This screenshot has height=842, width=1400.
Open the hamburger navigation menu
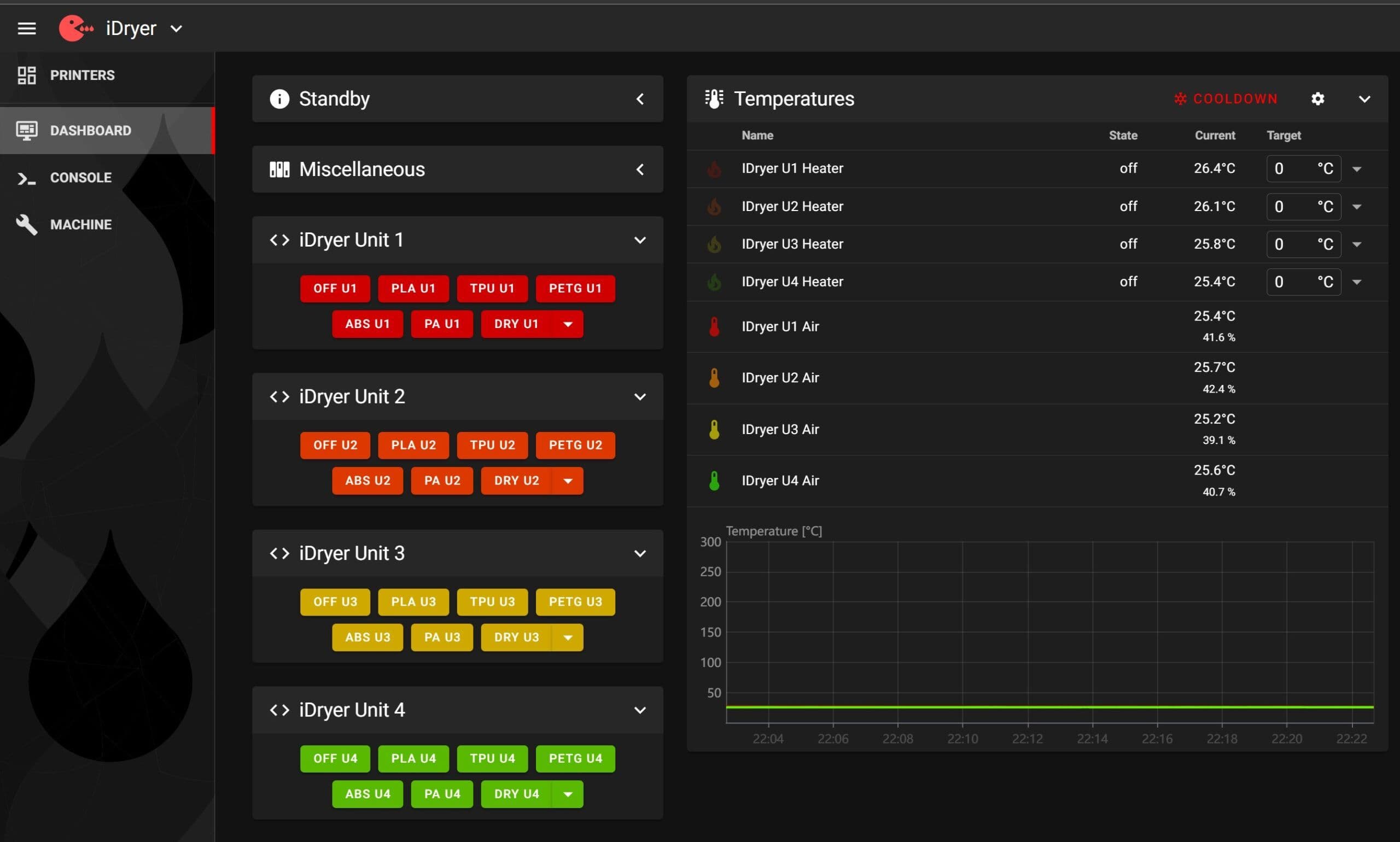[27, 28]
